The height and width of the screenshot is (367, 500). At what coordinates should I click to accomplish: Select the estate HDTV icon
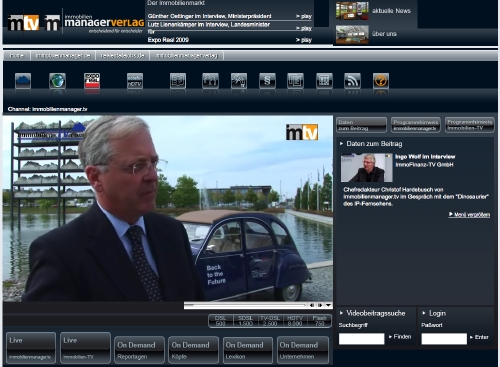135,80
